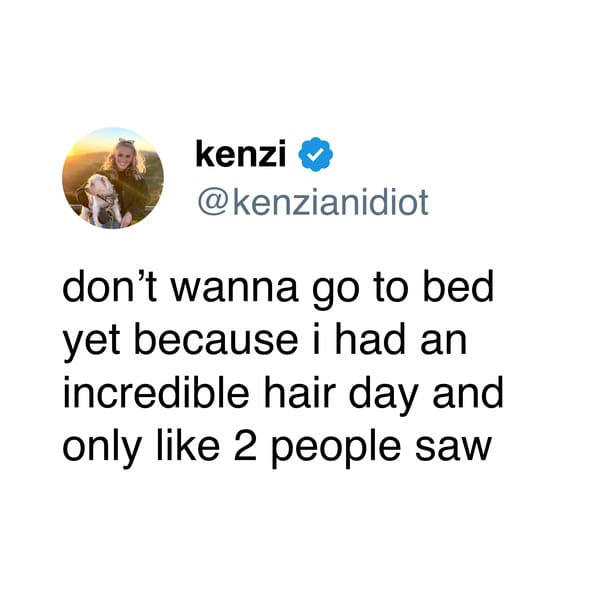The width and height of the screenshot is (599, 599).
Task: Select the tweet line starting "don't wanna"
Action: tap(278, 287)
